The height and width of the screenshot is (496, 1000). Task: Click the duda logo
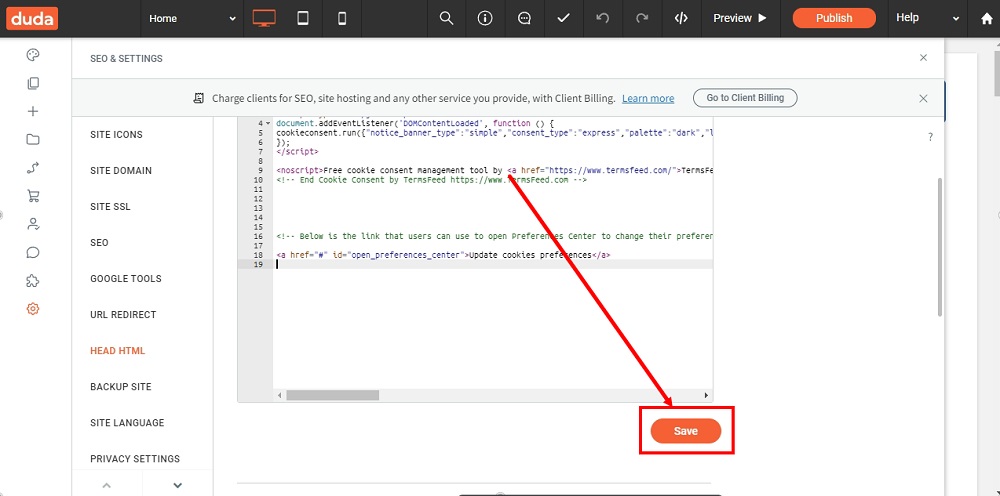pos(33,18)
